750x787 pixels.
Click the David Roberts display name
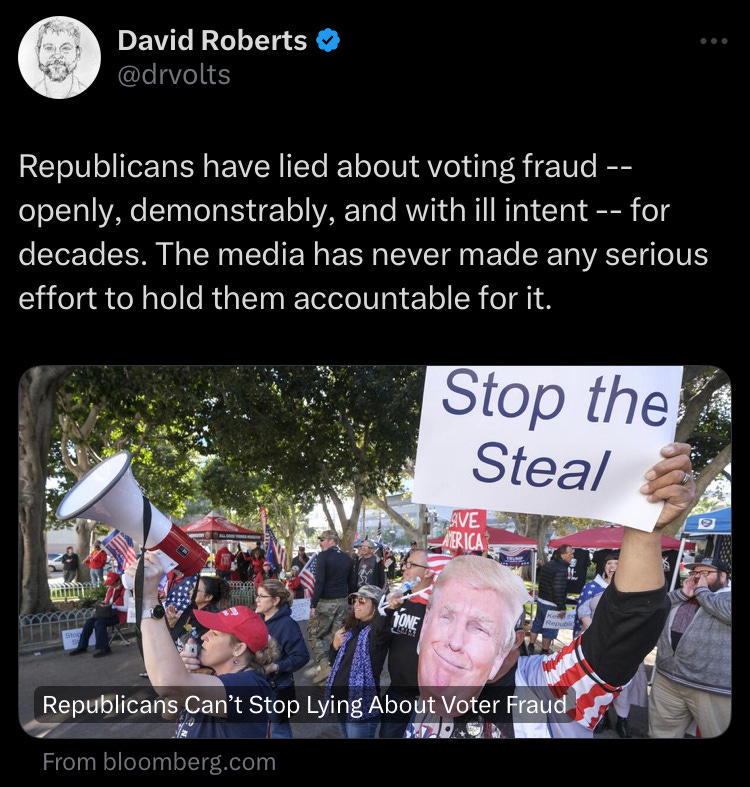pyautogui.click(x=212, y=40)
